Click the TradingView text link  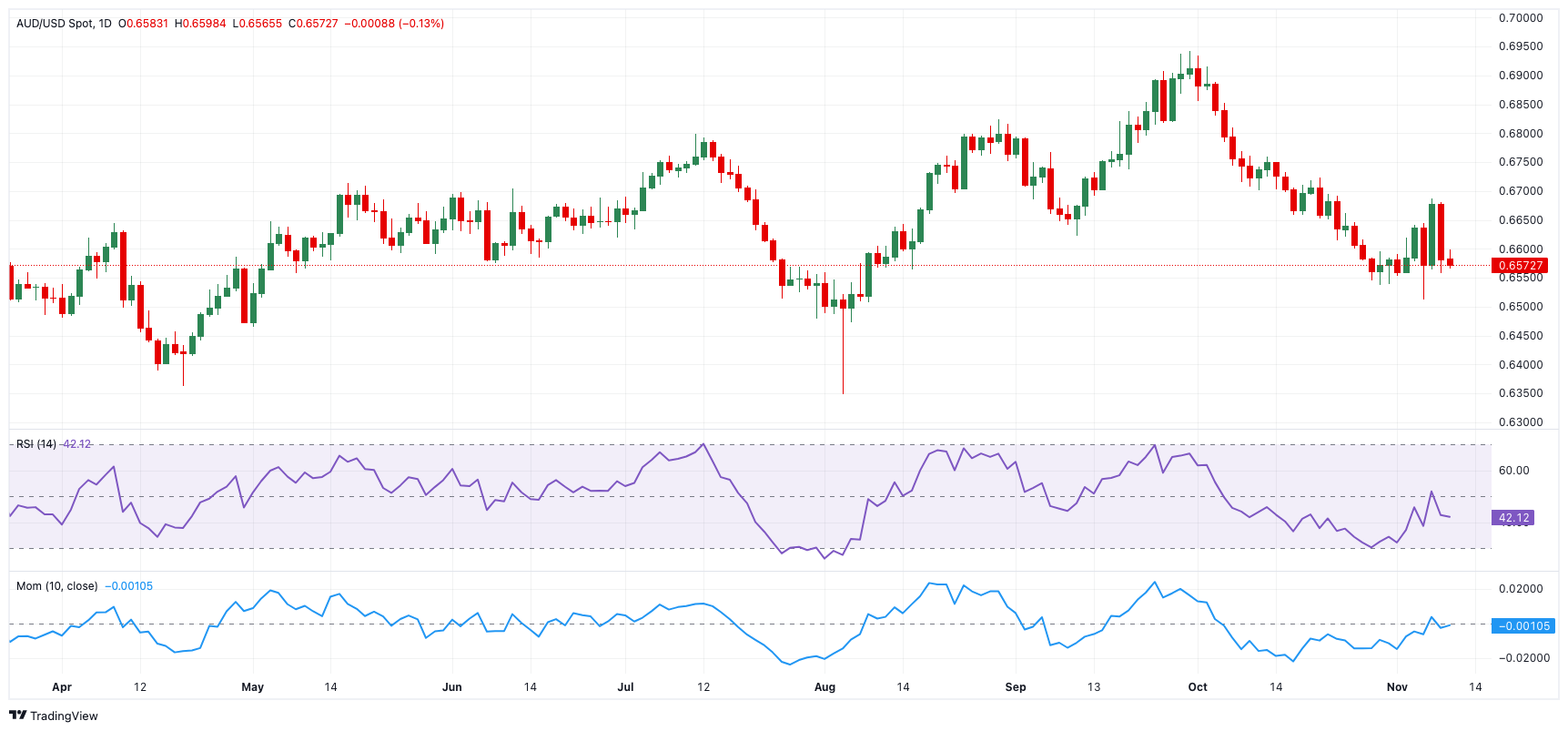64,716
